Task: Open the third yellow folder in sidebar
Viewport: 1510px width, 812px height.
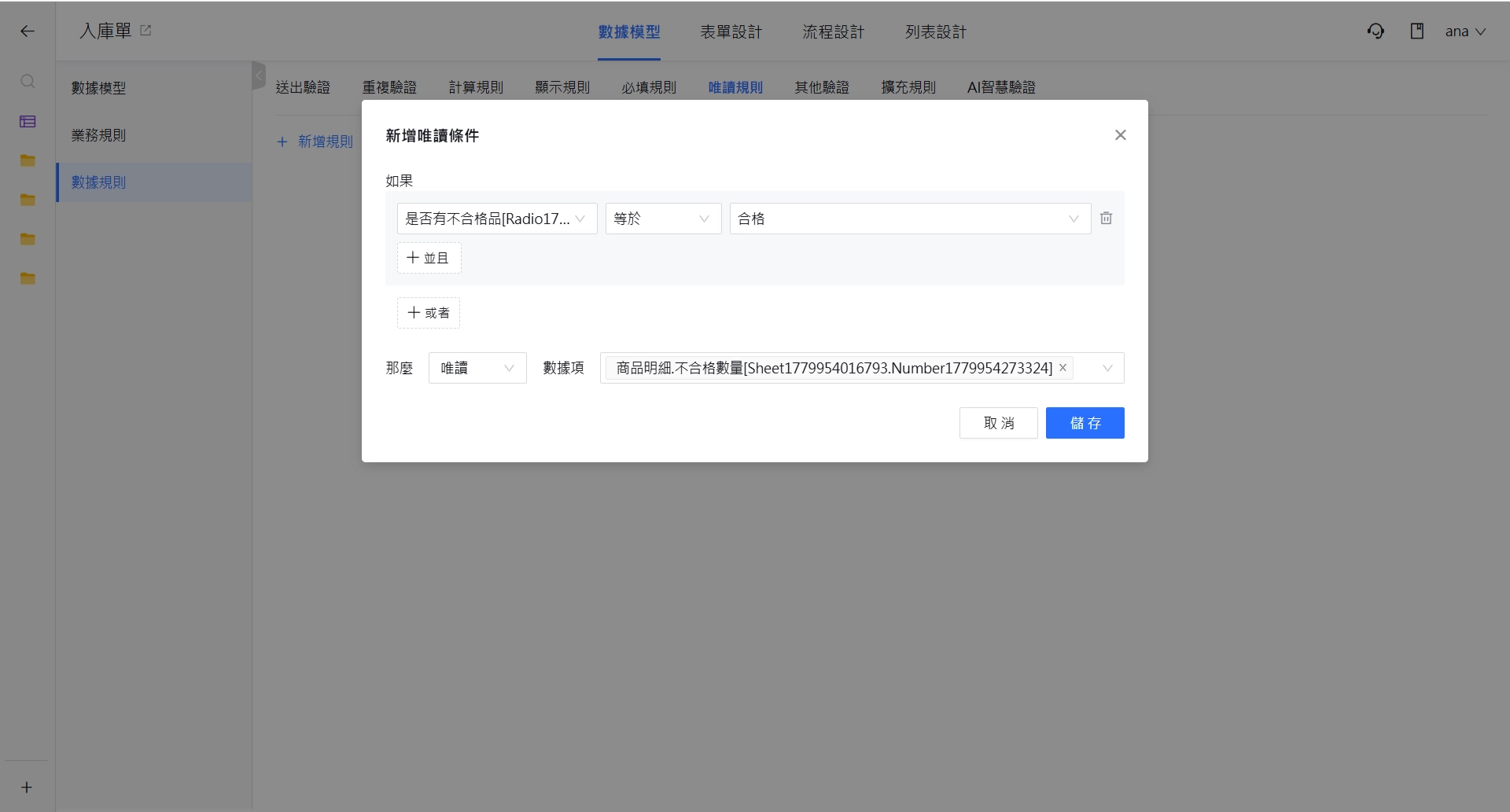Action: [x=28, y=239]
